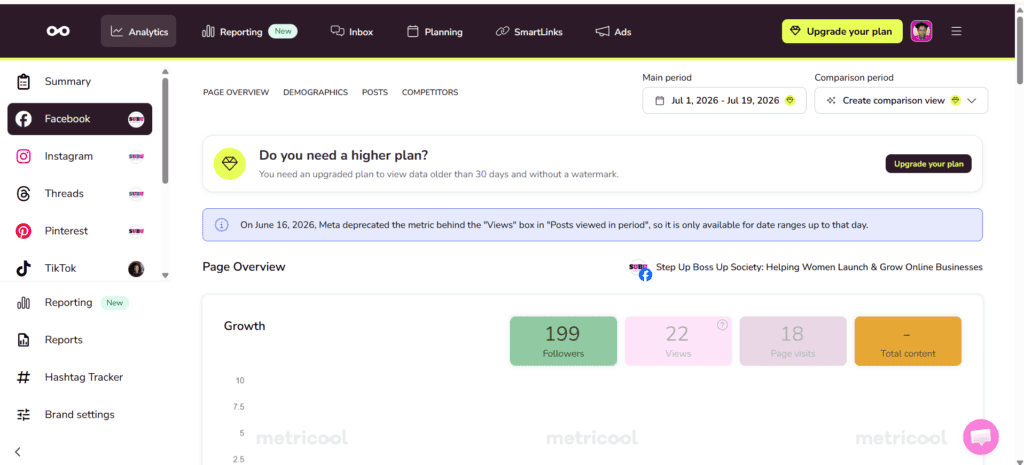Select the orange Total content box
This screenshot has width=1024, height=465.
pyautogui.click(x=908, y=341)
